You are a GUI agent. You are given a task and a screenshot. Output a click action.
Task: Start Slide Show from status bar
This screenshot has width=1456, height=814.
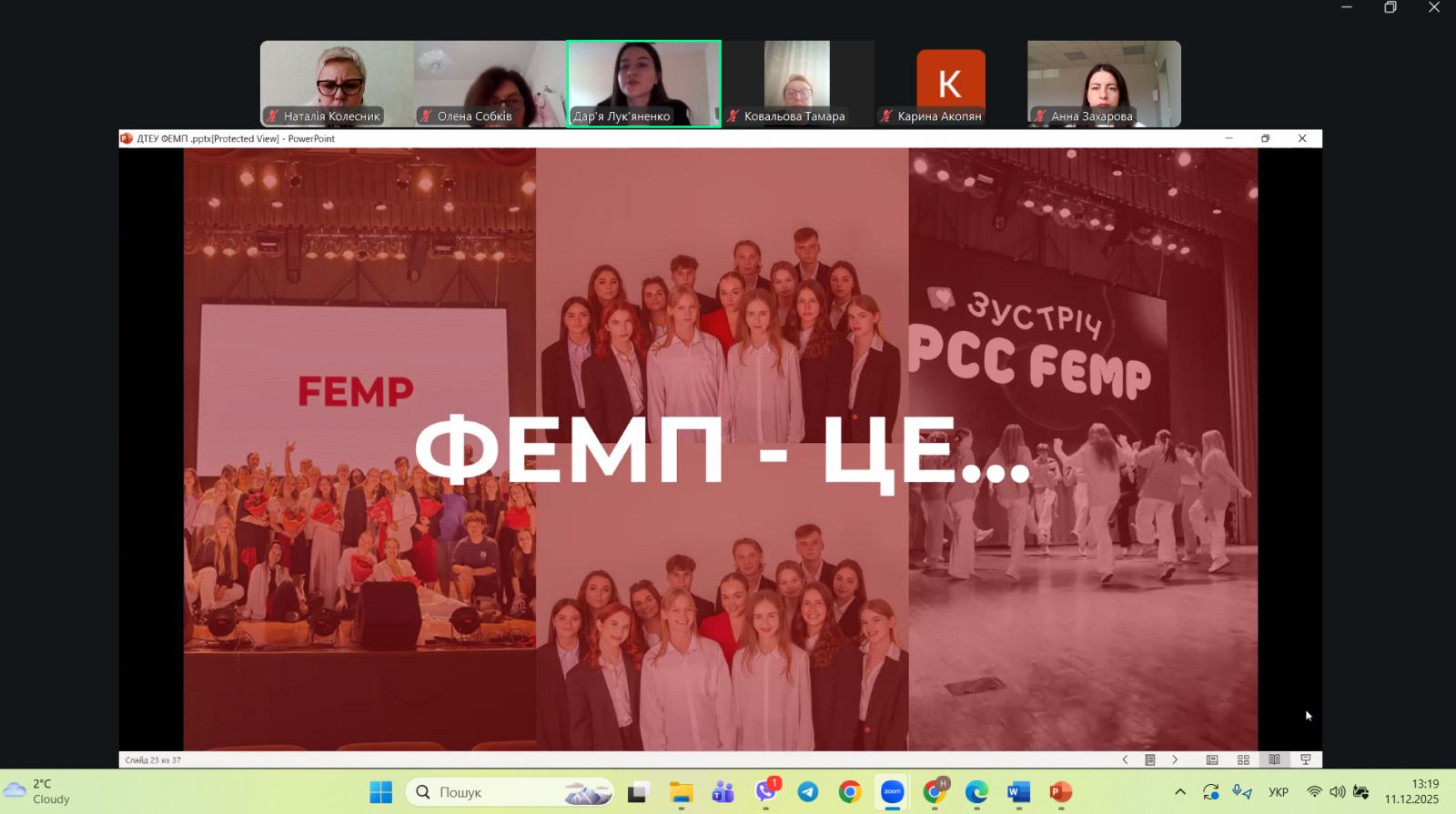(1306, 759)
